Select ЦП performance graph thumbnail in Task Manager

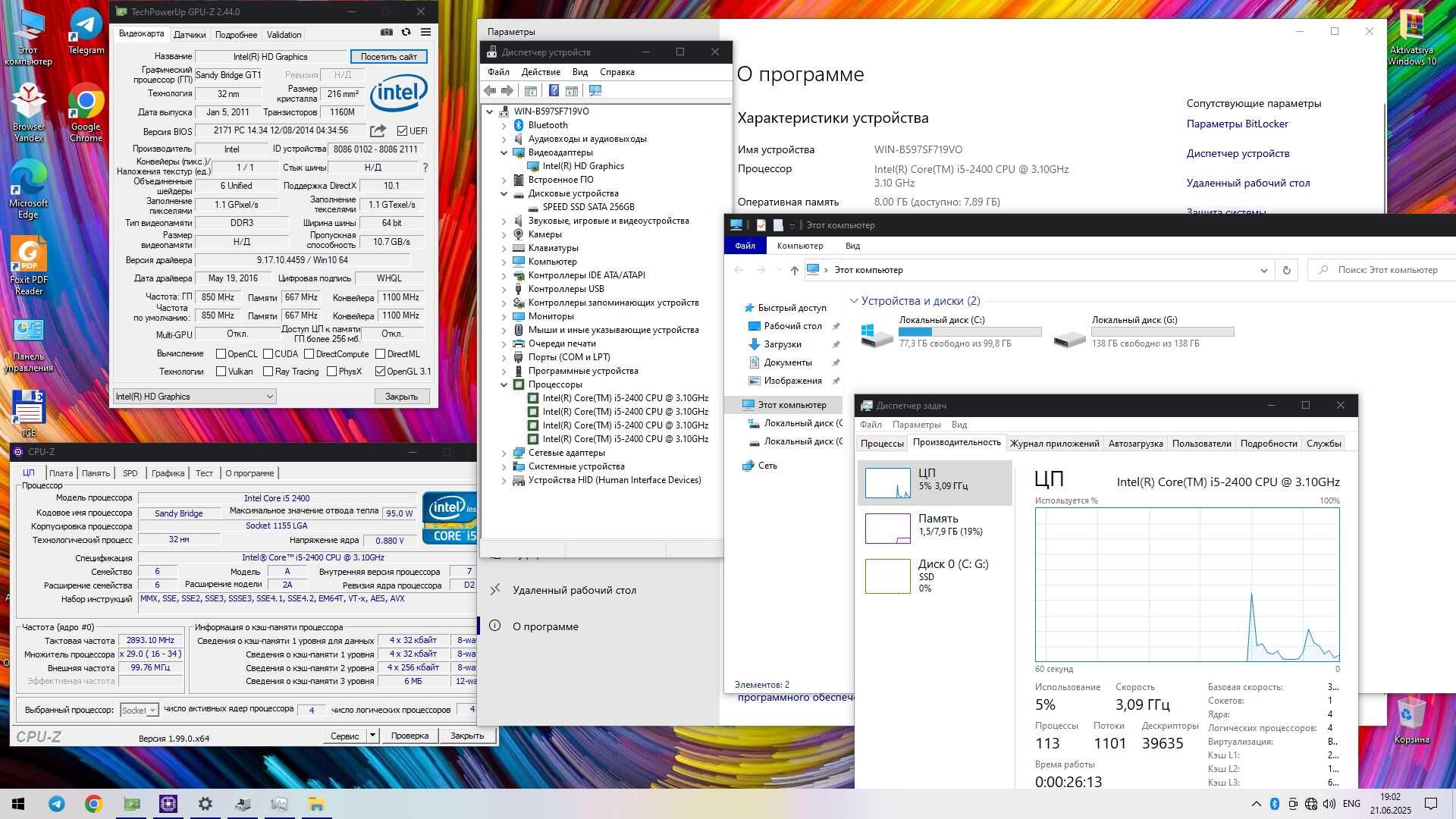(888, 483)
